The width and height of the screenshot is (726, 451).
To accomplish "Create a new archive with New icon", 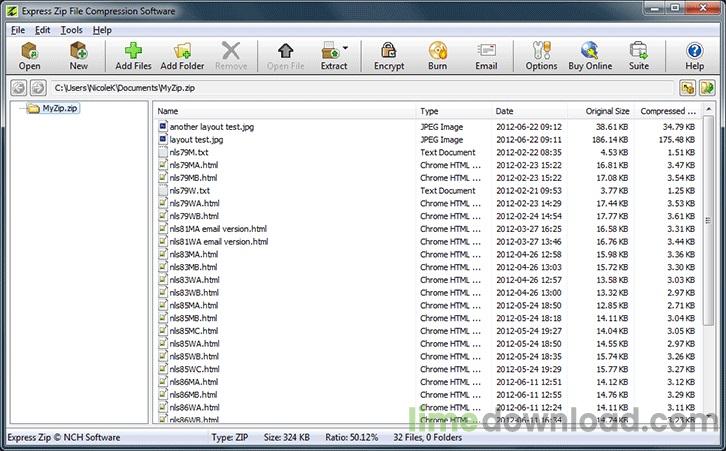I will coord(78,56).
